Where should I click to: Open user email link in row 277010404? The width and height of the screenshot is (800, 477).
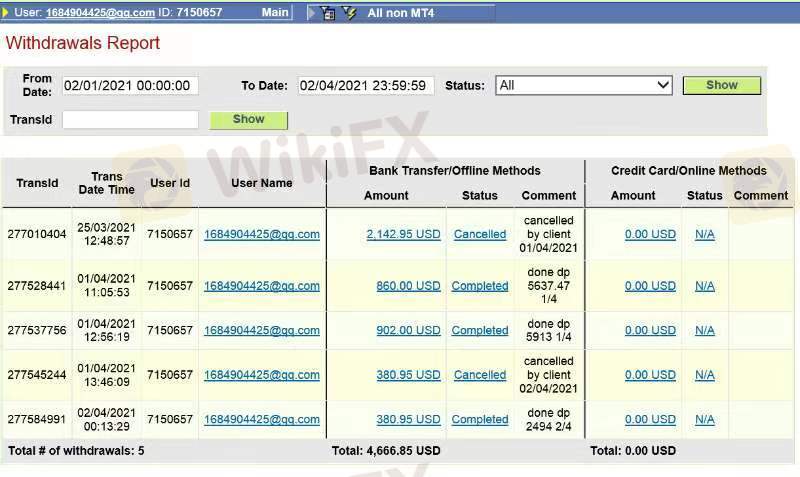point(262,234)
